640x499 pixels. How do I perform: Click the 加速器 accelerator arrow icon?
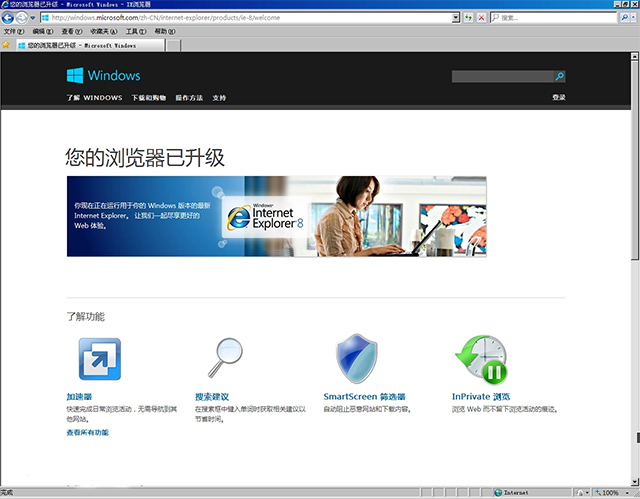tap(99, 359)
